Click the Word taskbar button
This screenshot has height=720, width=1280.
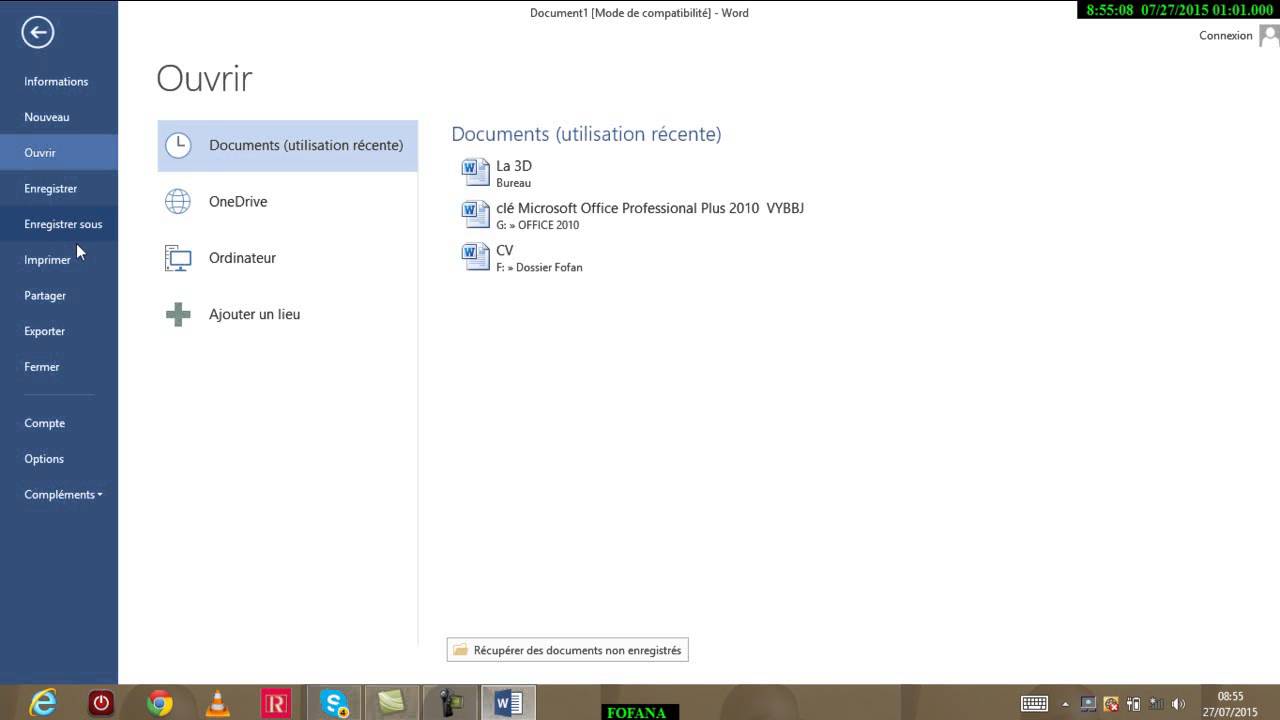pyautogui.click(x=508, y=703)
